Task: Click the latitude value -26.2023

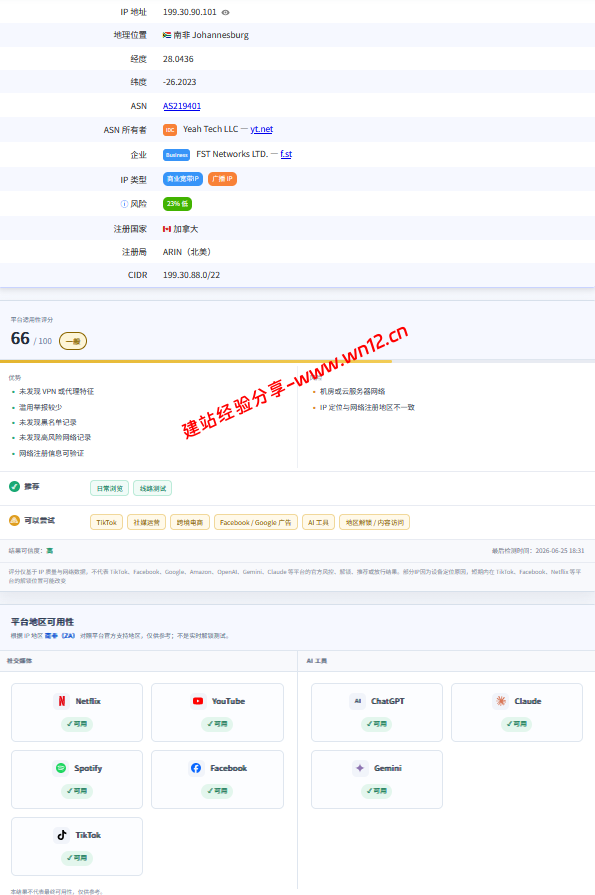Action: [x=179, y=82]
